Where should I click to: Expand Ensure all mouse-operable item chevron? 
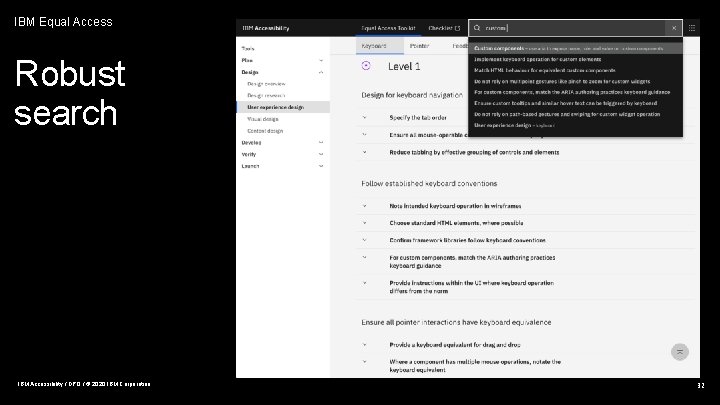[365, 135]
